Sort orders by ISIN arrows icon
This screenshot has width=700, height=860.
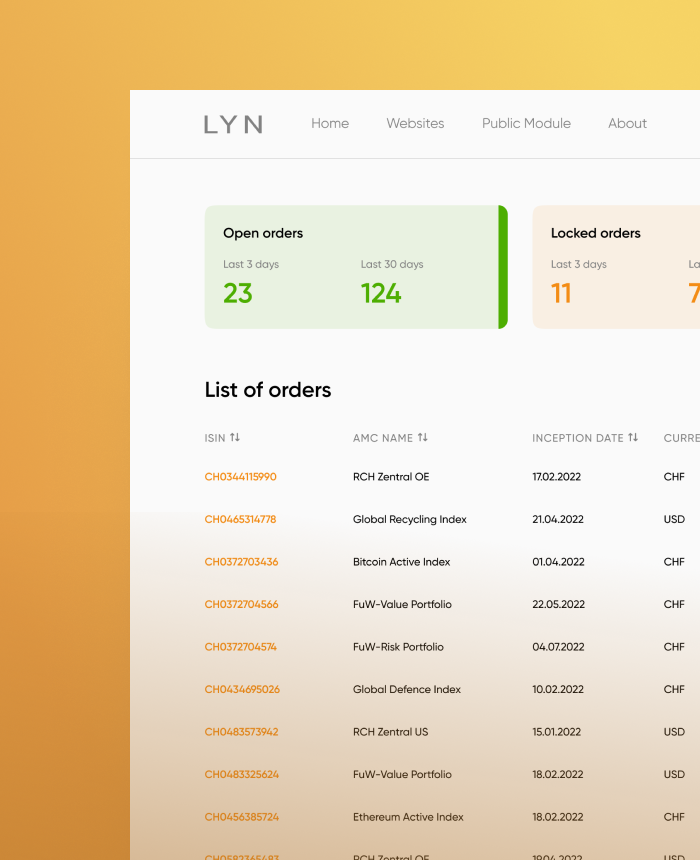point(235,437)
